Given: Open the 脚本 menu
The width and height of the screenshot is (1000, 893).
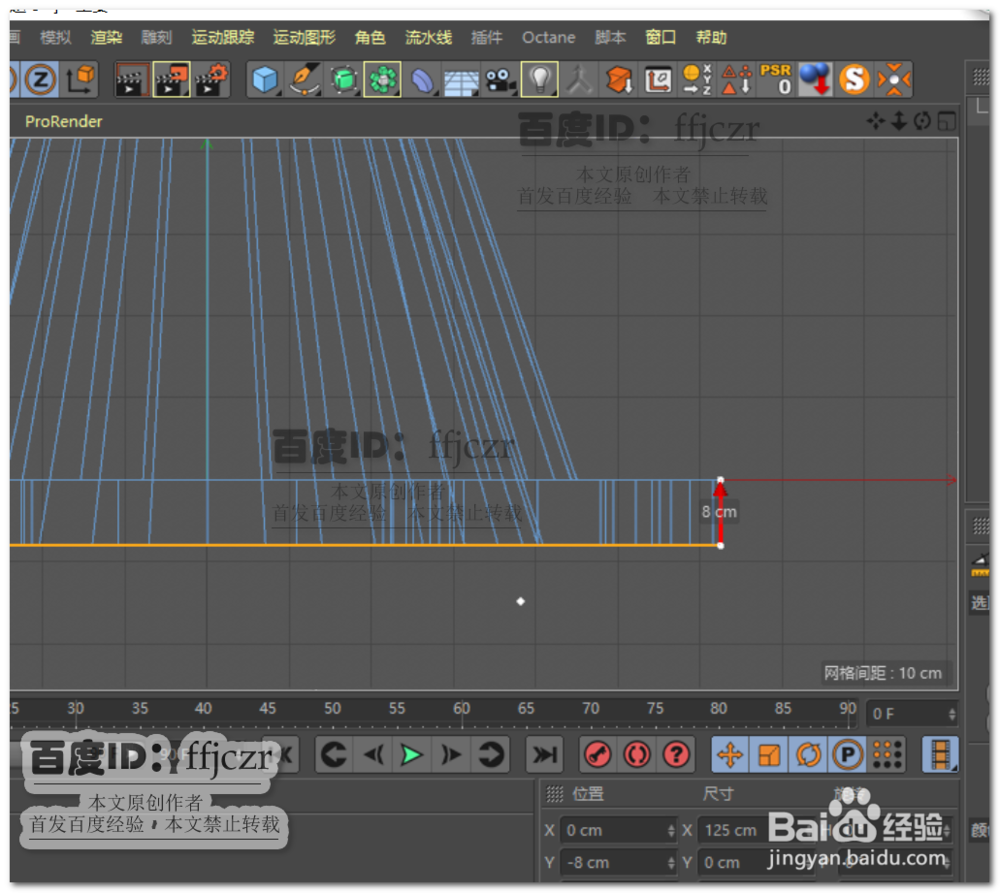Looking at the screenshot, I should coord(610,37).
